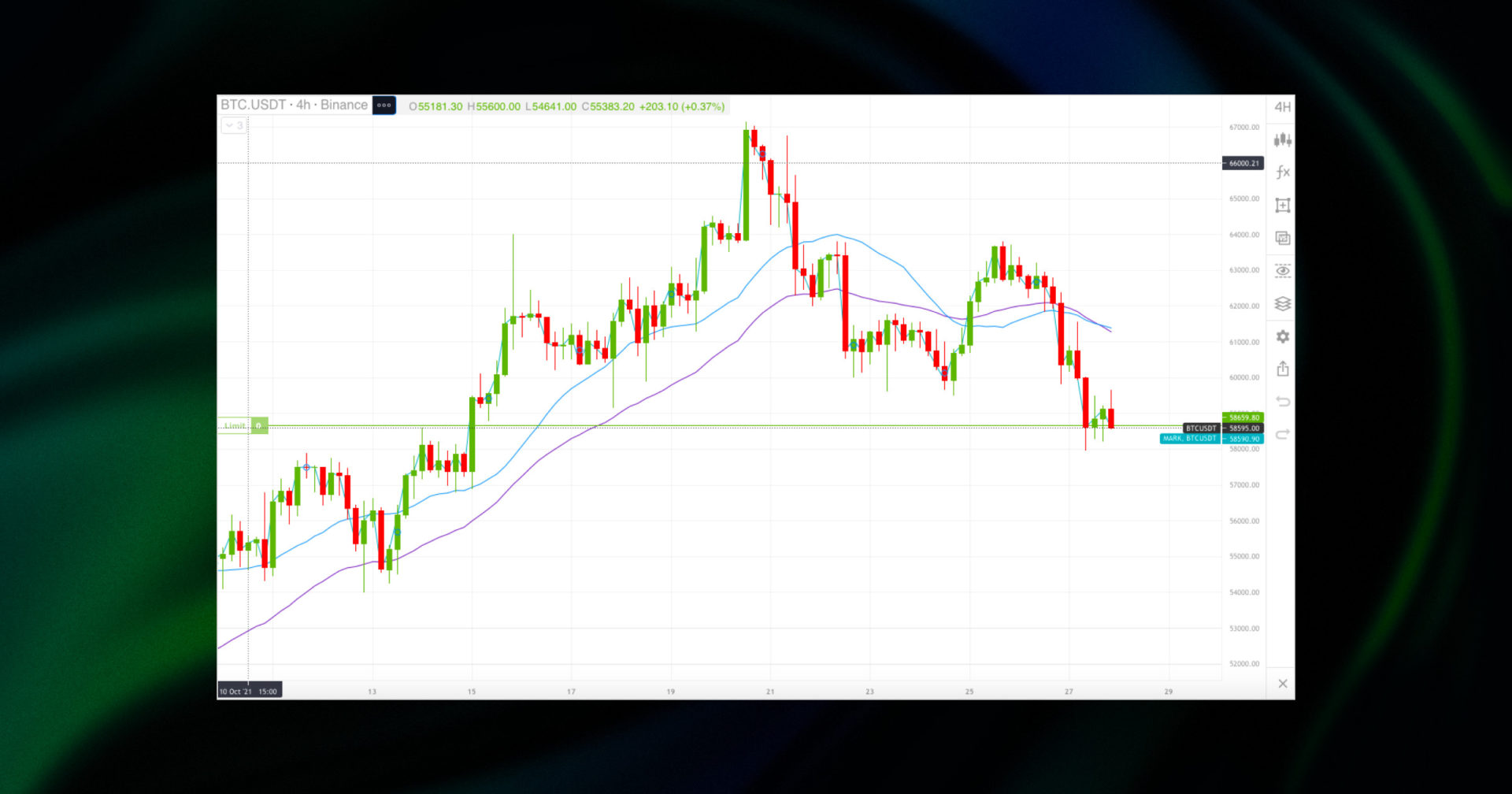Open the three-dots options menu beside Binance
This screenshot has height=794, width=1512.
coord(384,106)
